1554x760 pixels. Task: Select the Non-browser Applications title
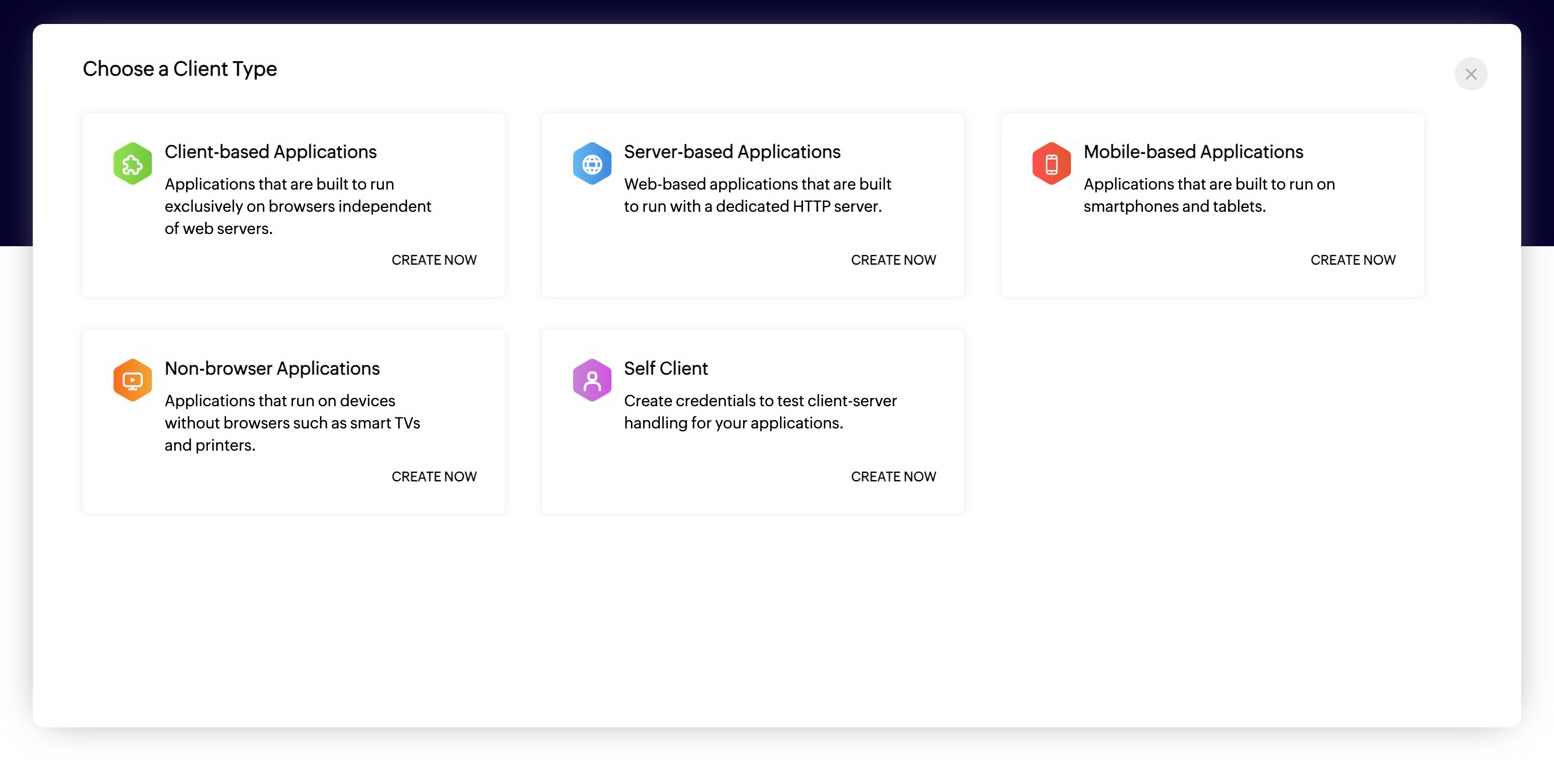tap(272, 369)
